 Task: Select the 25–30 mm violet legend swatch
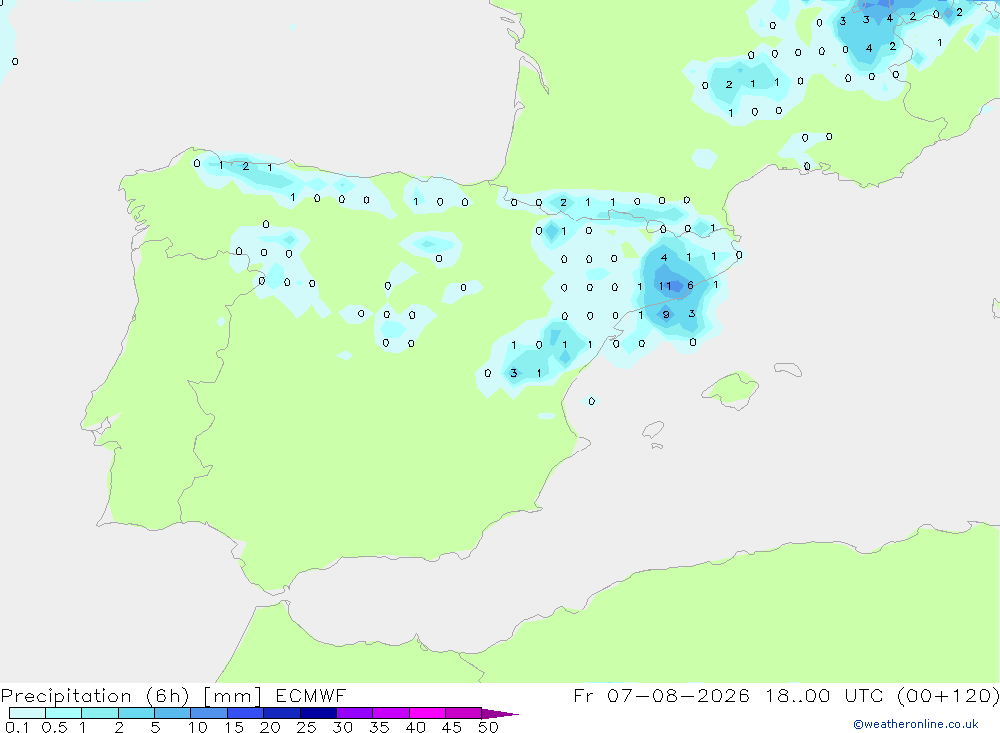318,713
